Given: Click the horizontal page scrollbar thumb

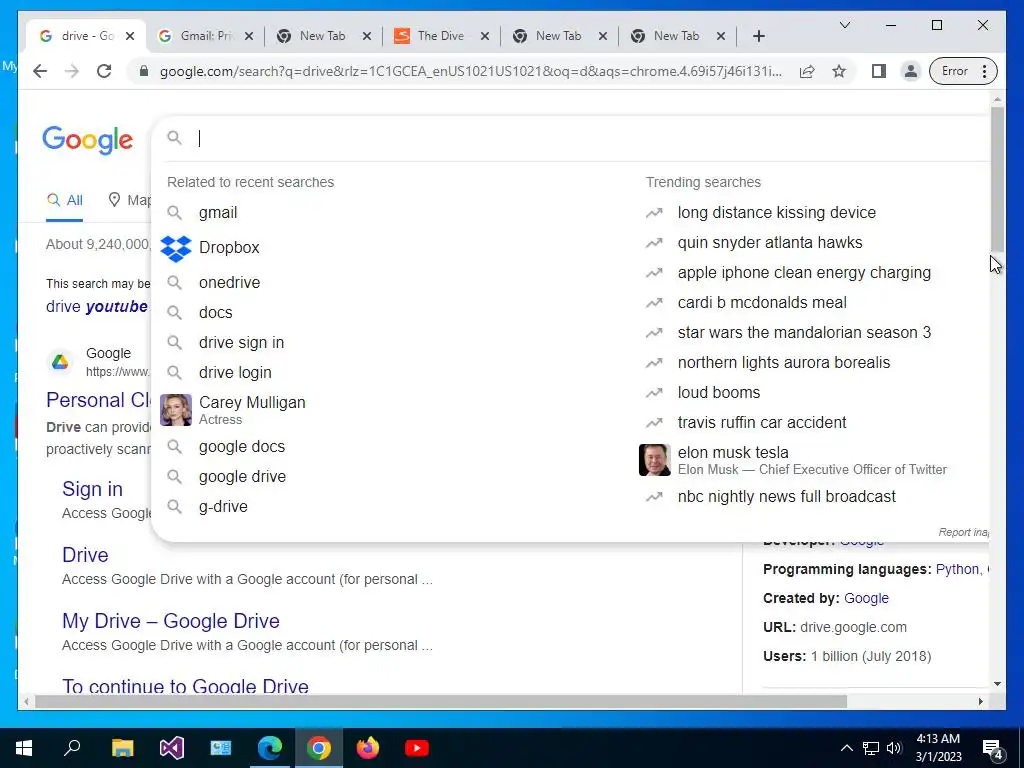Looking at the screenshot, I should (441, 701).
